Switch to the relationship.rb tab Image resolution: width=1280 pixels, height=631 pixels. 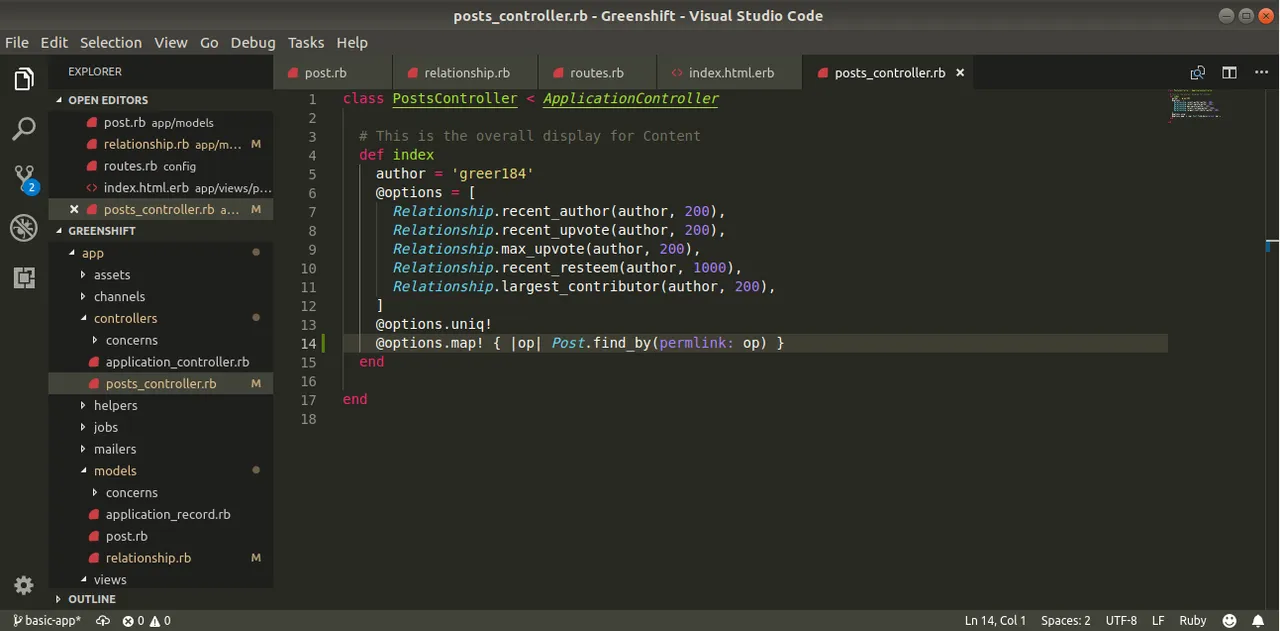465,73
